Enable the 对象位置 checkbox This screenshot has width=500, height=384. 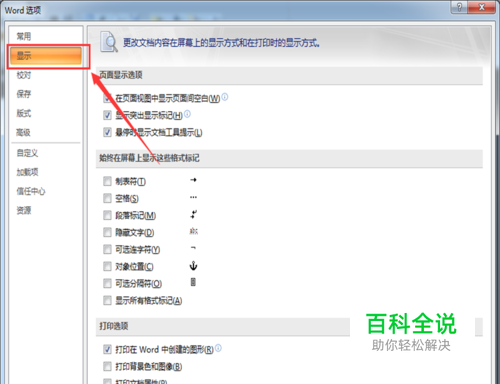coord(107,266)
